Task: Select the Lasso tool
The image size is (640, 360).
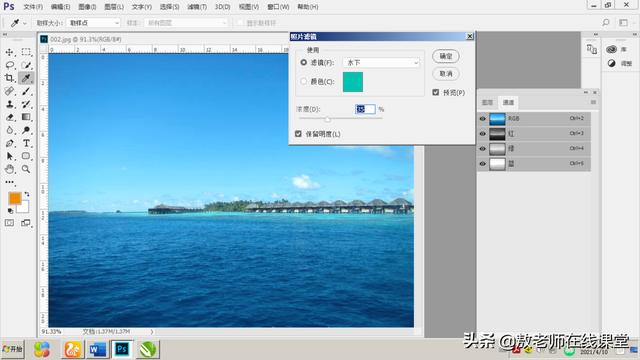Action: (9, 65)
